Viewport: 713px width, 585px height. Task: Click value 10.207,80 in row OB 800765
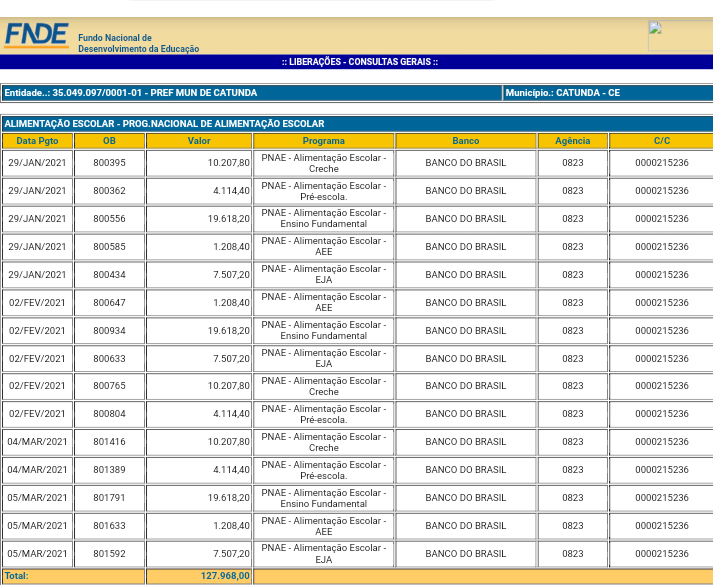pos(229,386)
